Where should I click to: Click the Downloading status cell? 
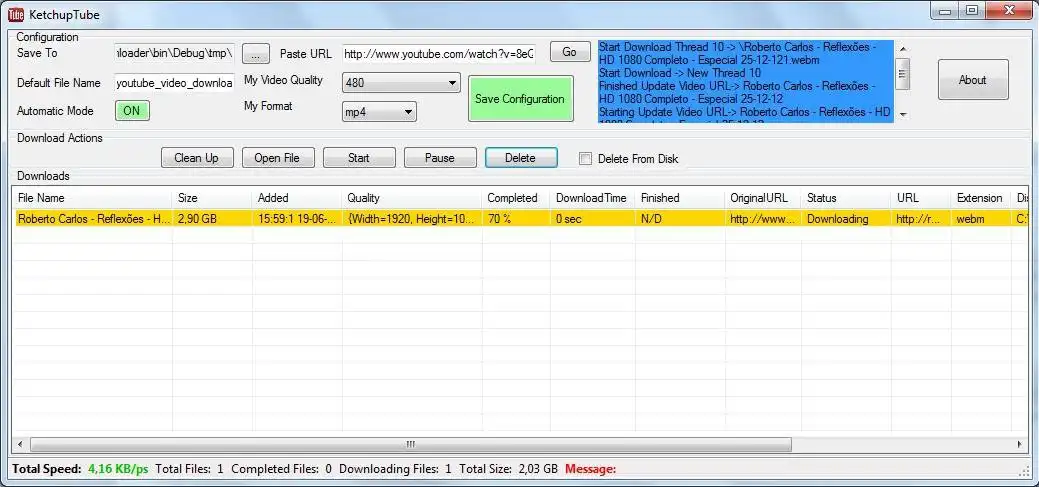pos(846,219)
